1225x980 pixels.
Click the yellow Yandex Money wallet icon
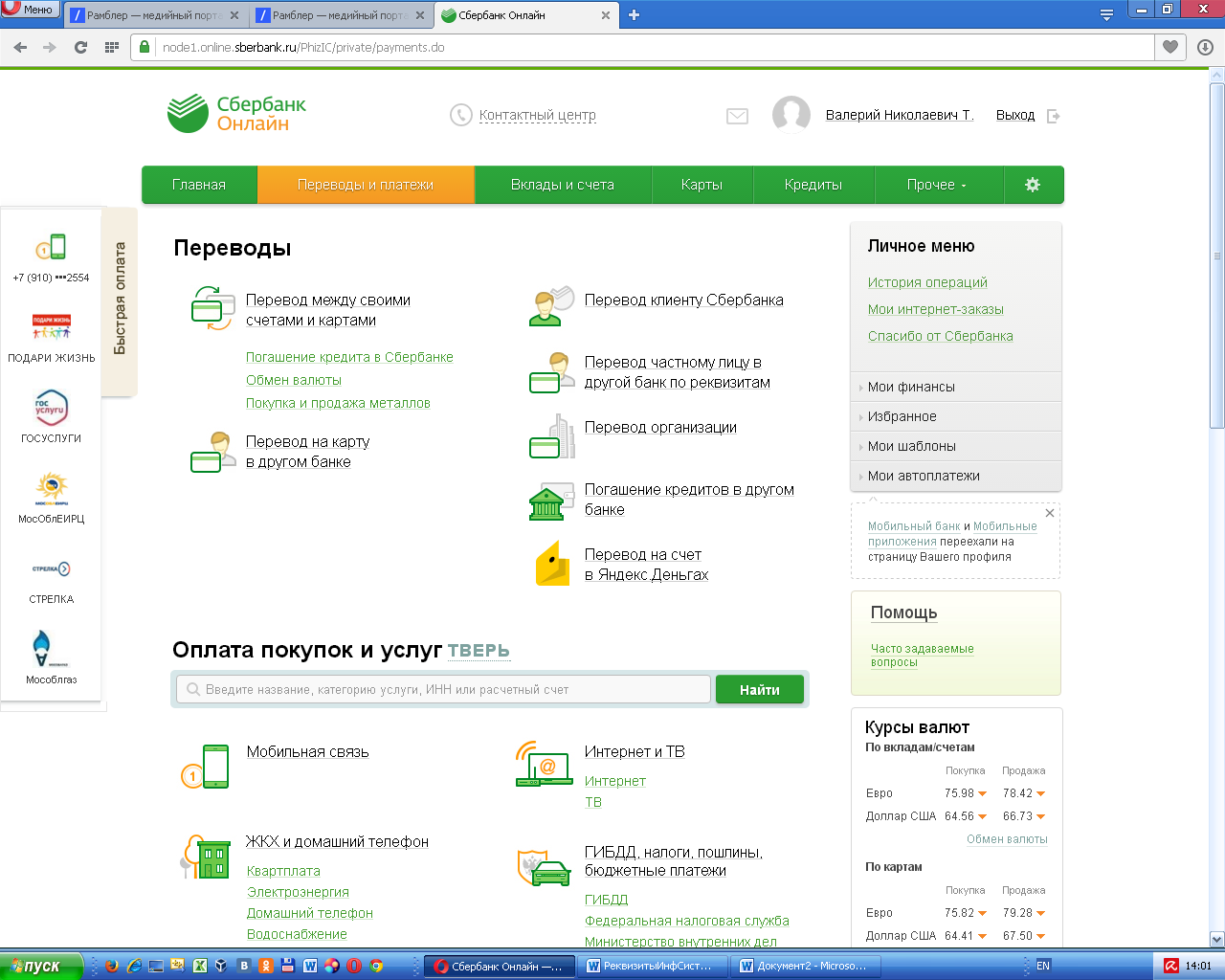552,563
